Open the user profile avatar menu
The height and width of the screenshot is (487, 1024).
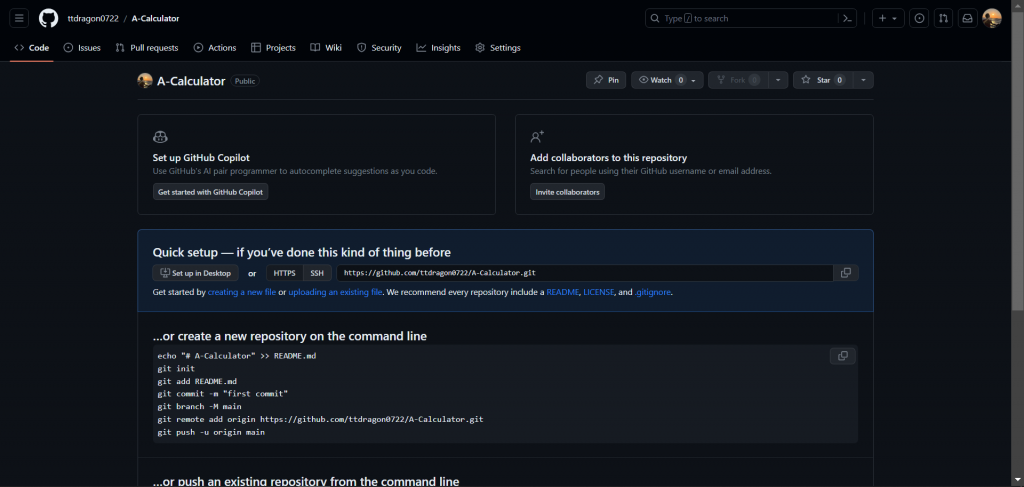pyautogui.click(x=991, y=18)
